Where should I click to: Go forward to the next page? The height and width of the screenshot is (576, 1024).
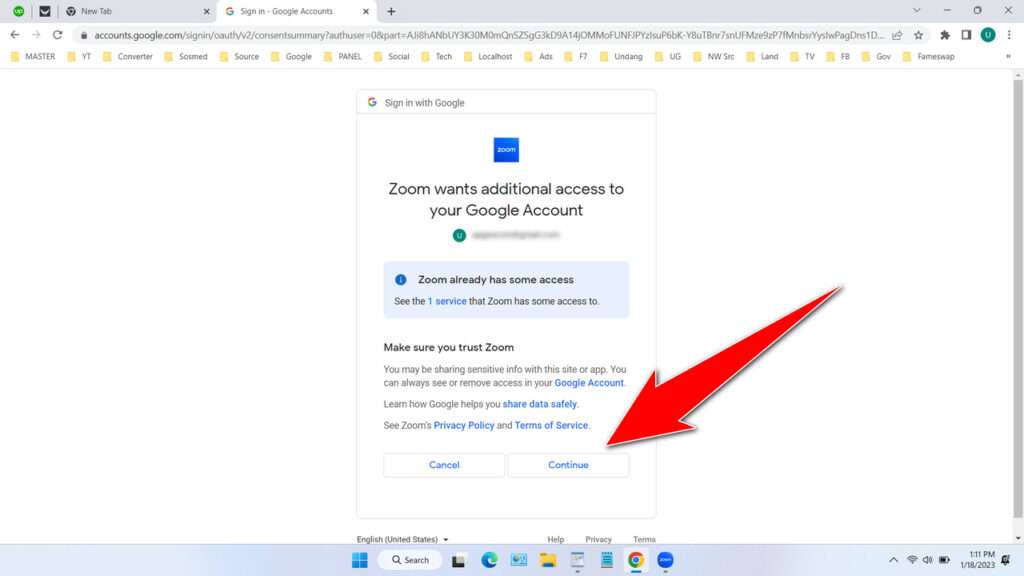36,35
